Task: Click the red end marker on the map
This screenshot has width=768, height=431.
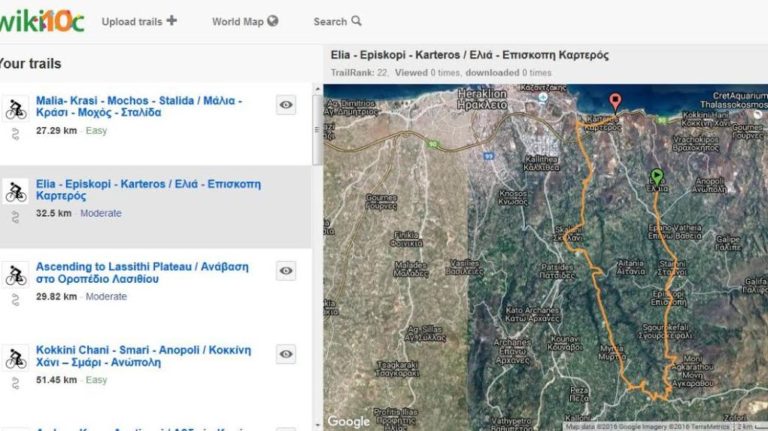Action: pos(615,101)
